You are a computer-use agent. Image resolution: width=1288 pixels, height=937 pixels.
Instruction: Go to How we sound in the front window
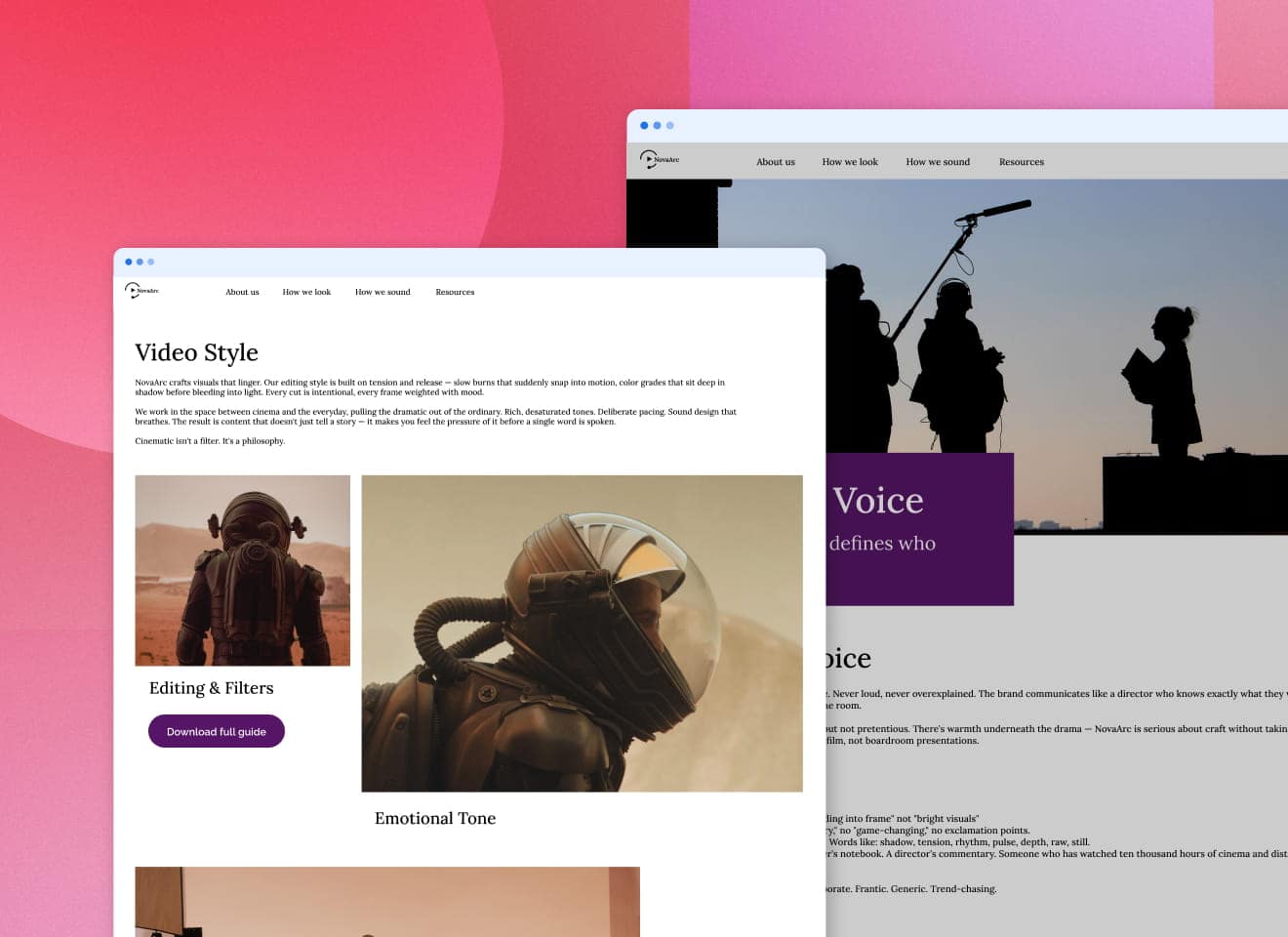coord(382,292)
